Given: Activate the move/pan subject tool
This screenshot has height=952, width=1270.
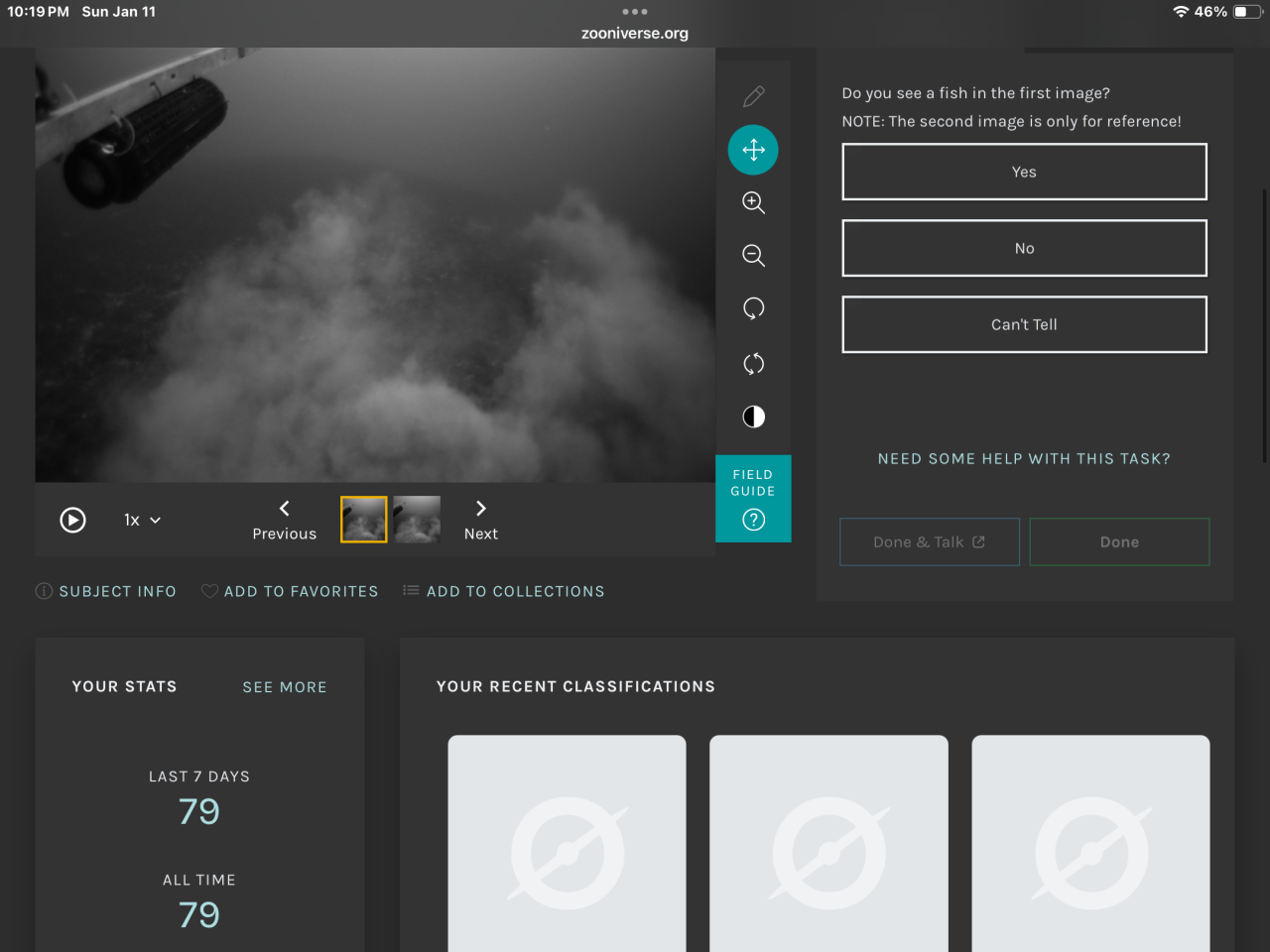Looking at the screenshot, I should pyautogui.click(x=753, y=150).
